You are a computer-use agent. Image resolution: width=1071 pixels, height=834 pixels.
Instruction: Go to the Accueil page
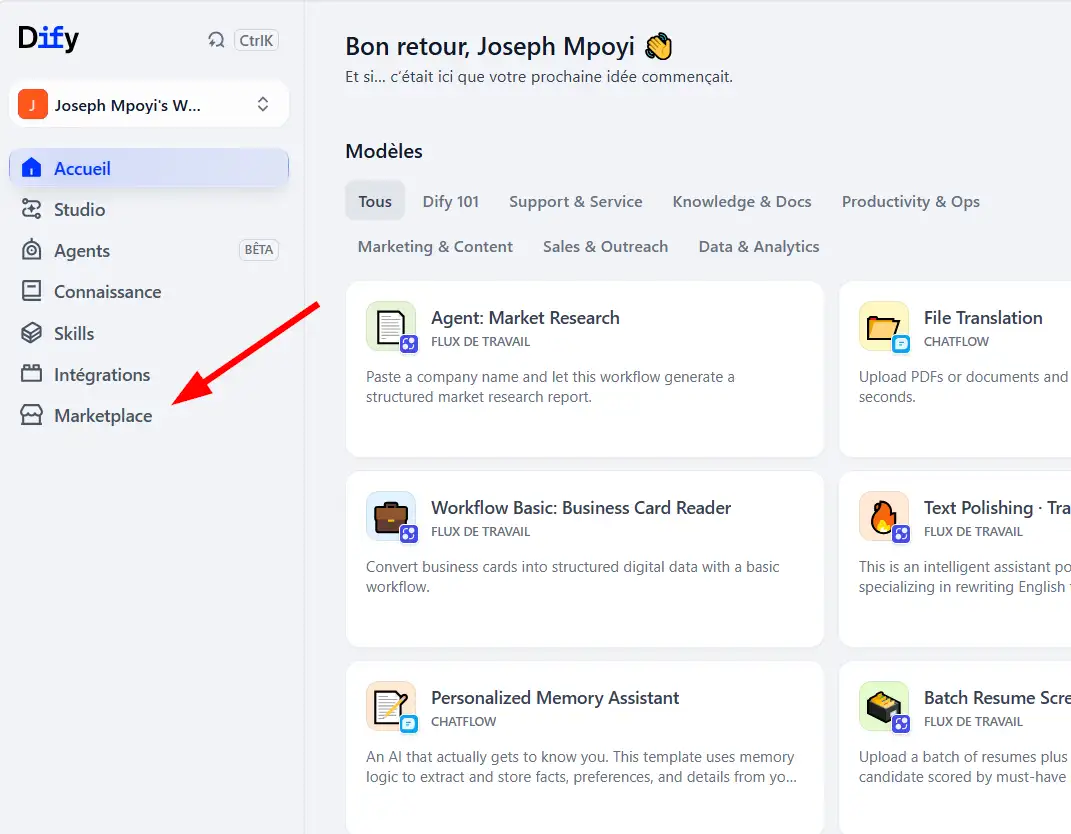[149, 168]
